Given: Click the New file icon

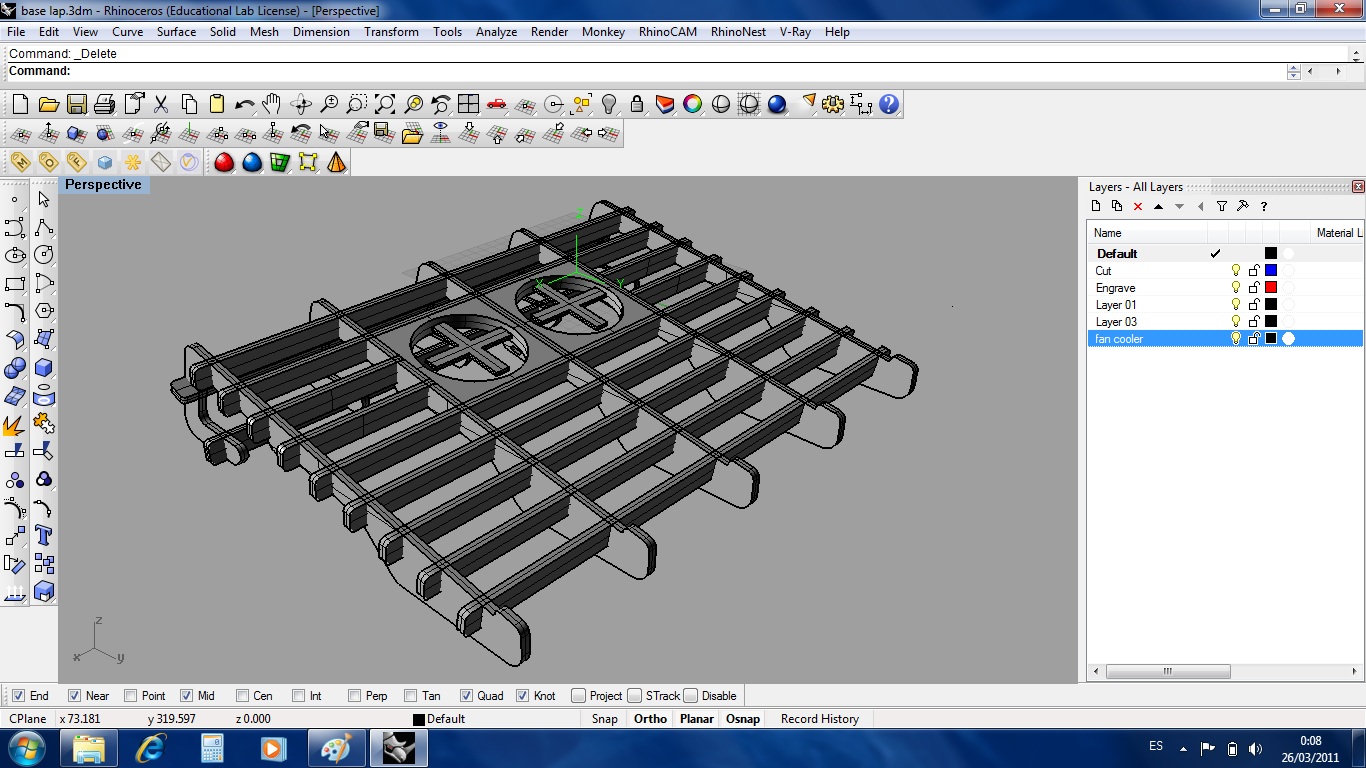Looking at the screenshot, I should point(20,104).
